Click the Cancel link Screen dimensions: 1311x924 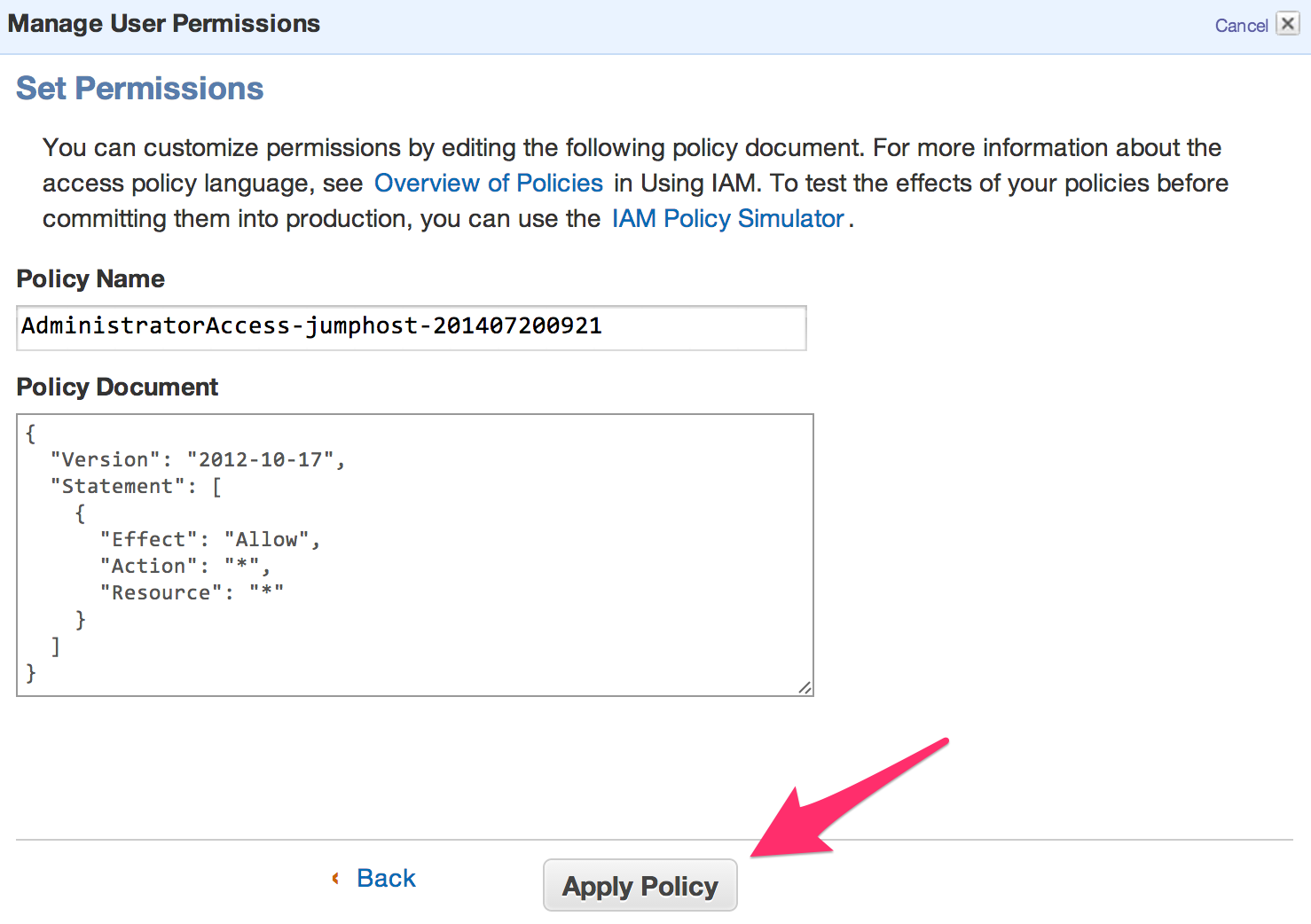1241,26
